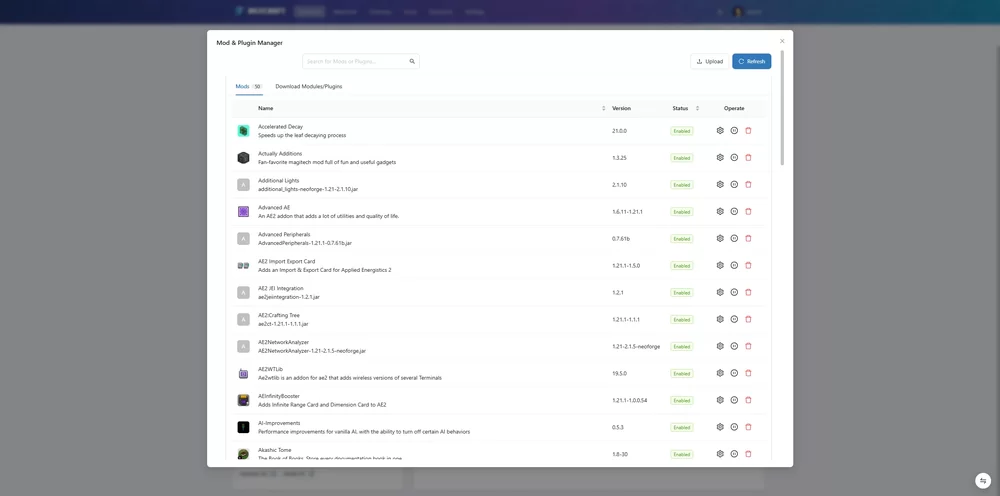The height and width of the screenshot is (496, 1000).
Task: Open settings gear for AE2 Import Export Card
Action: tap(720, 265)
